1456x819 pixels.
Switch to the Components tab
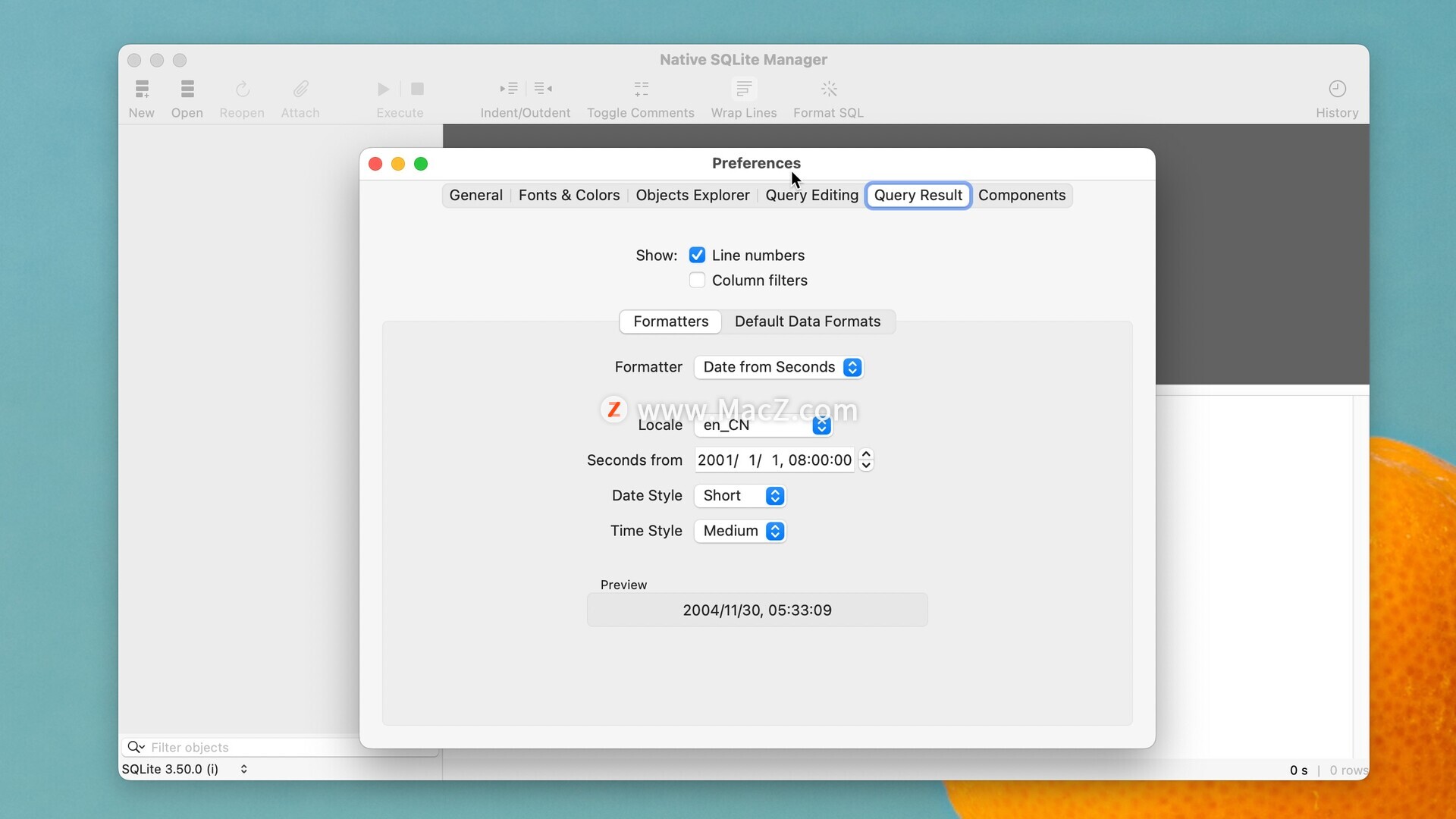coord(1021,196)
